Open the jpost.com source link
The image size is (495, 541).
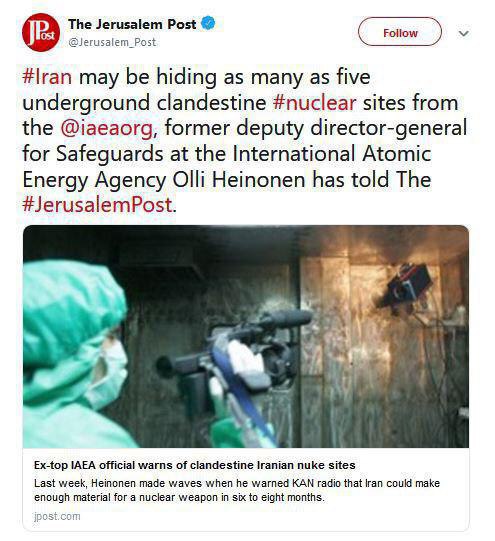[x=57, y=516]
